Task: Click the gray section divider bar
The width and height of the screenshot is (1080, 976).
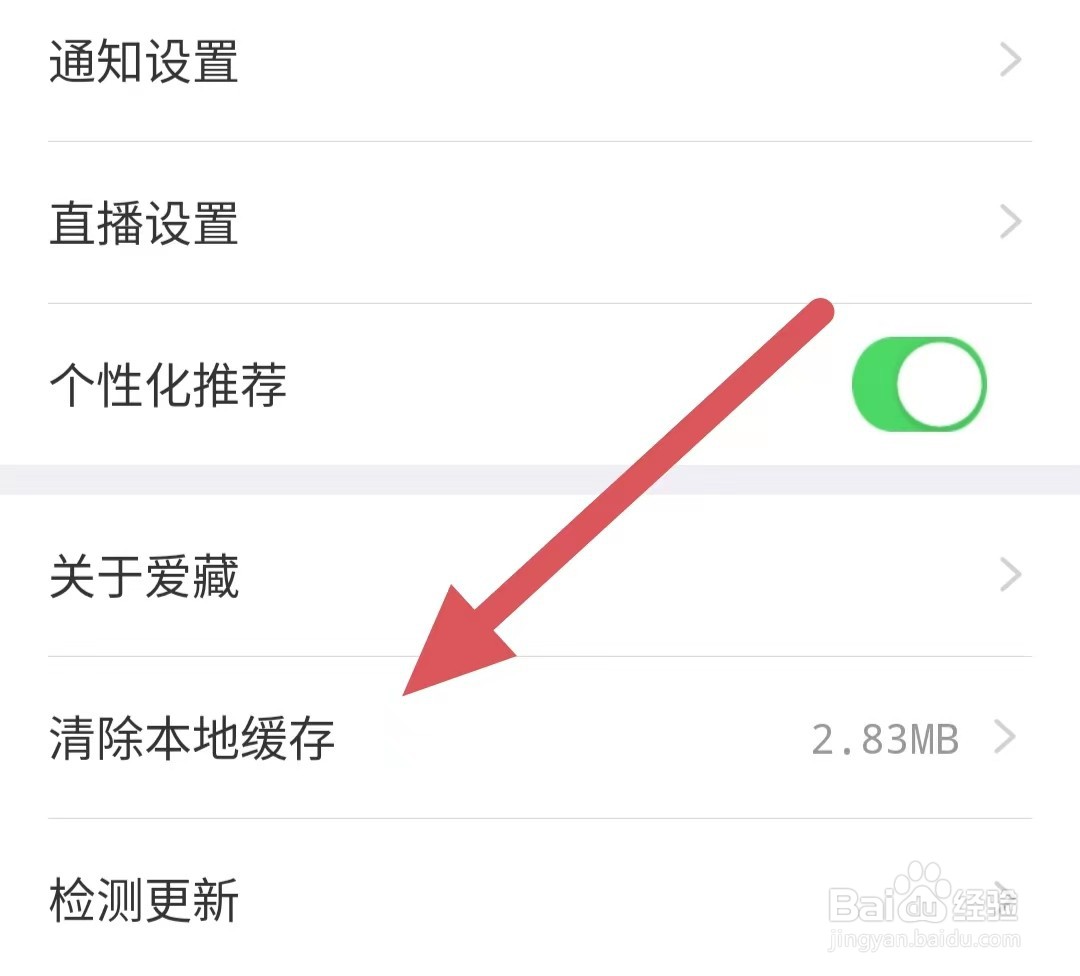Action: 540,480
